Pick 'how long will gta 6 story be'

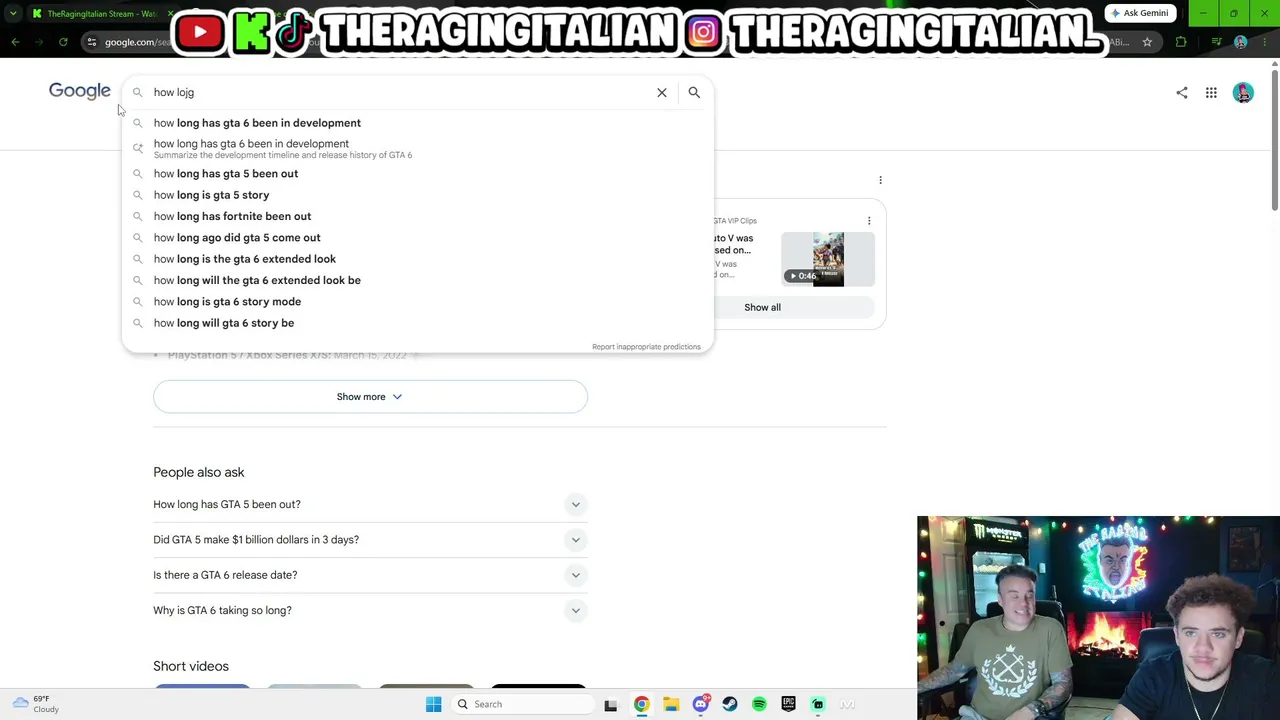click(x=418, y=323)
